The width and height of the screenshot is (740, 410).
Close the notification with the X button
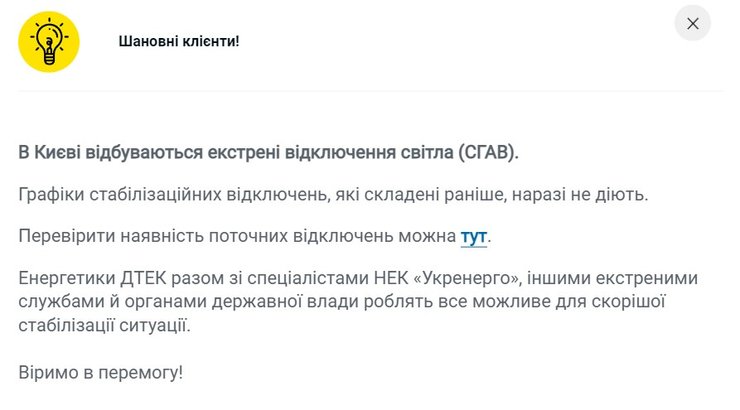692,23
